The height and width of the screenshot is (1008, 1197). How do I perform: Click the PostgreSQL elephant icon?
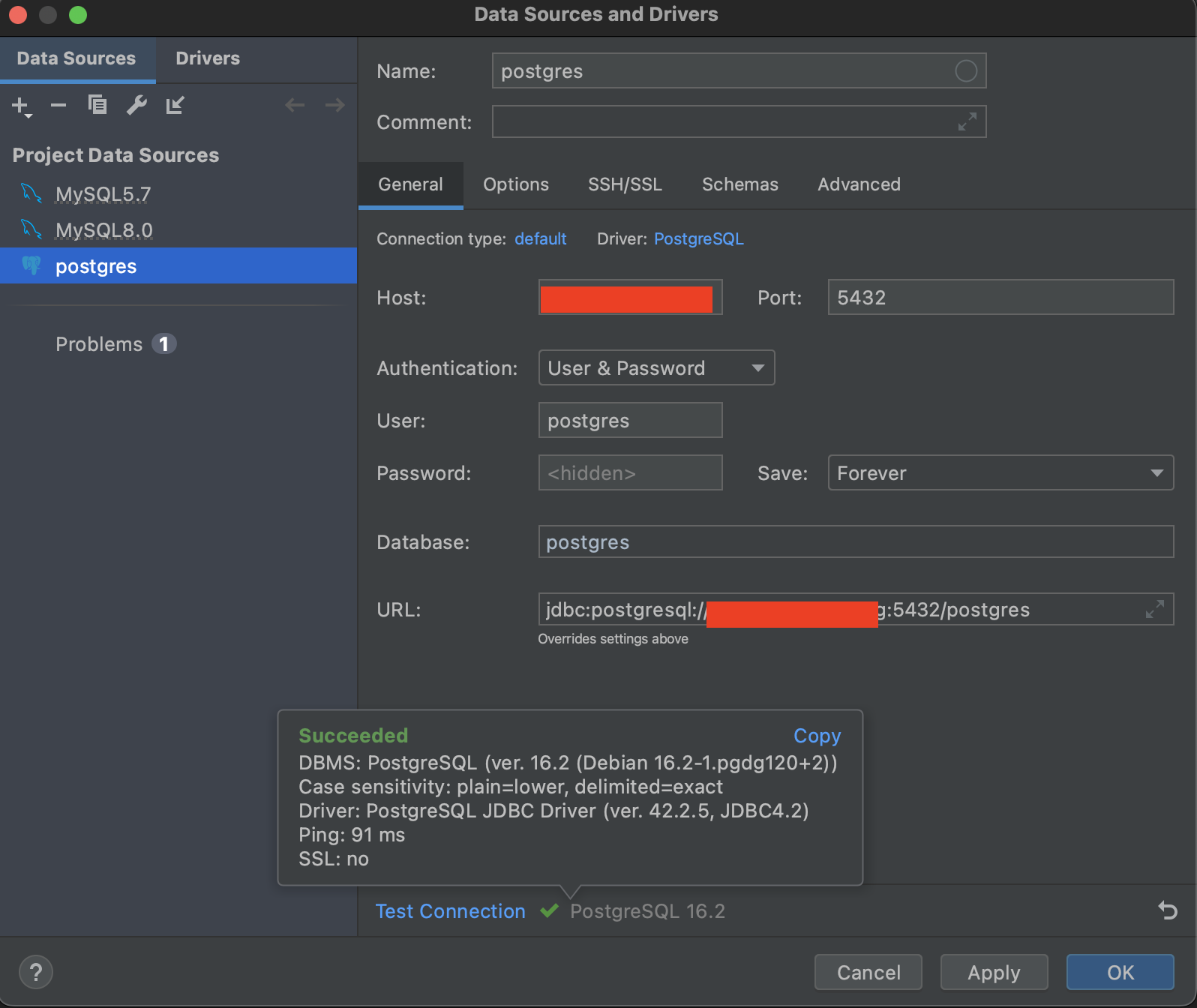pyautogui.click(x=31, y=265)
